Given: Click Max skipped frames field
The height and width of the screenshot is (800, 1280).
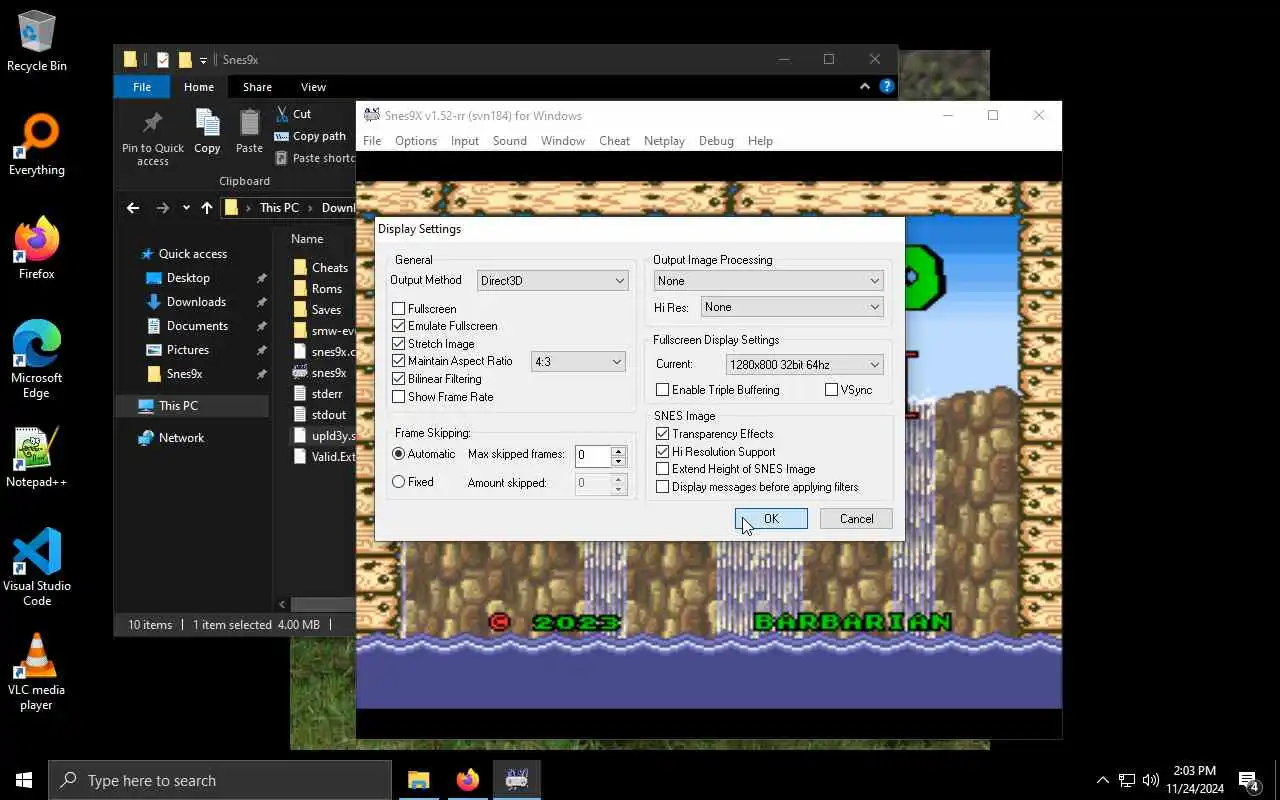Looking at the screenshot, I should coord(592,456).
